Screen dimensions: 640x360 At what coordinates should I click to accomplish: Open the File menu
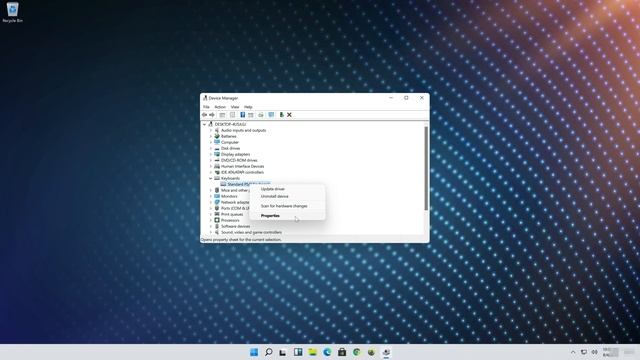(x=206, y=107)
